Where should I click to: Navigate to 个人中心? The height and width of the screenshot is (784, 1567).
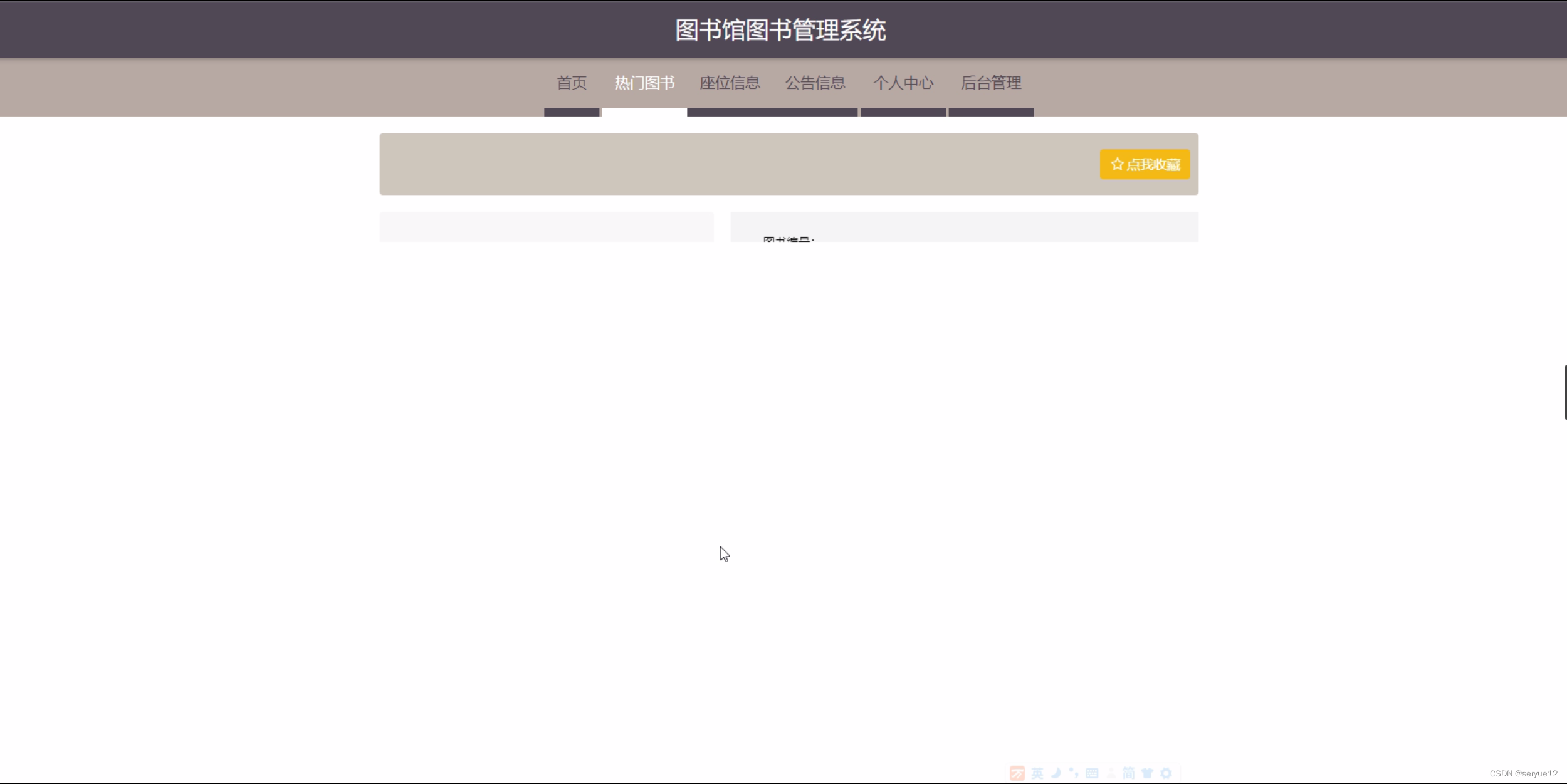pyautogui.click(x=903, y=83)
